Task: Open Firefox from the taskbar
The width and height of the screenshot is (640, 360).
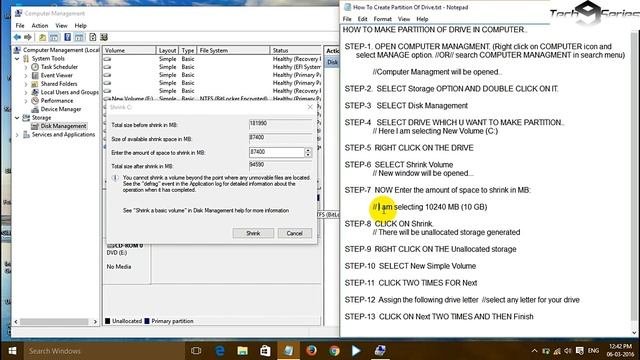Action: (x=311, y=351)
